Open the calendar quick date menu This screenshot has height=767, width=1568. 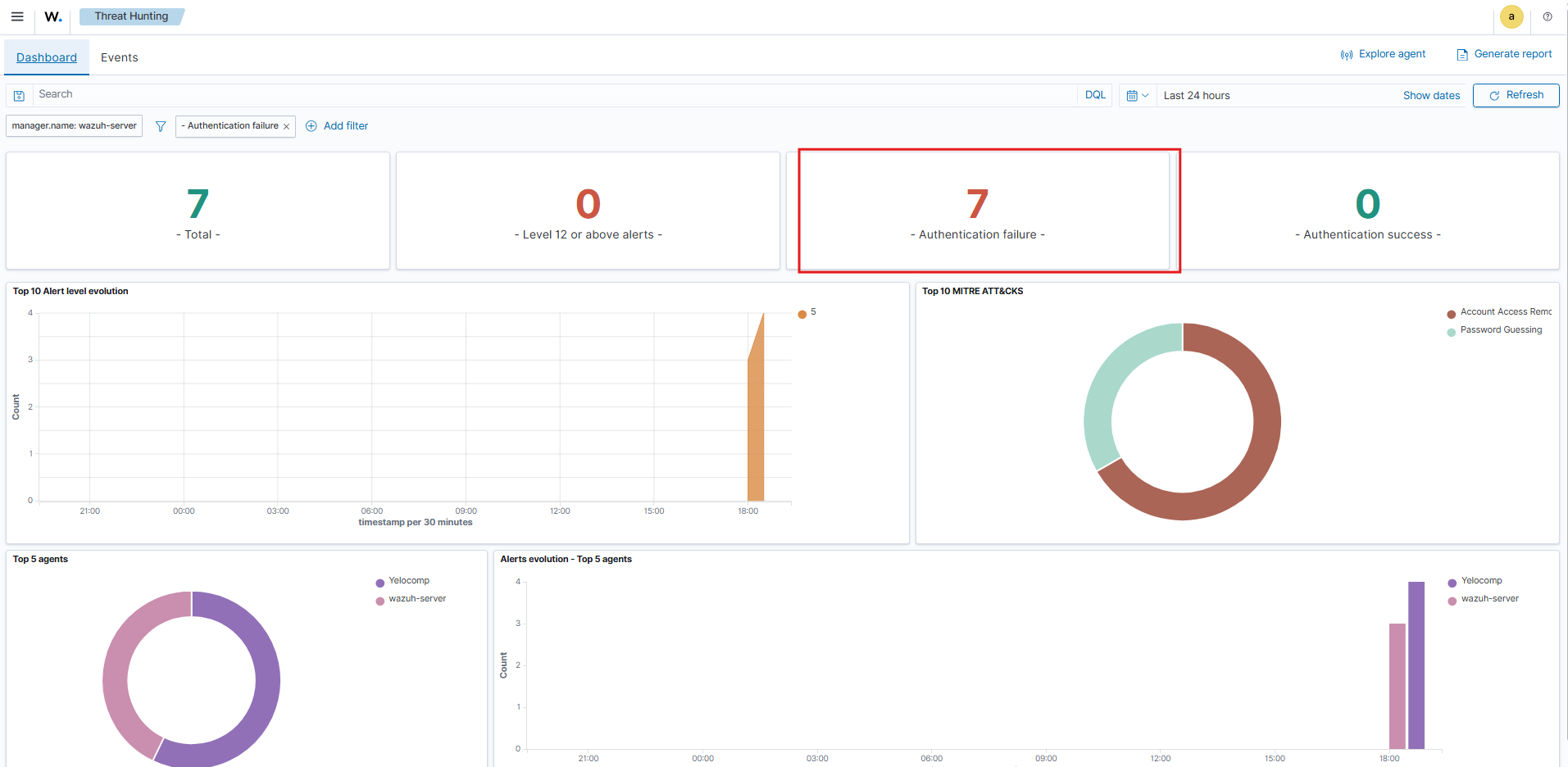(1137, 96)
